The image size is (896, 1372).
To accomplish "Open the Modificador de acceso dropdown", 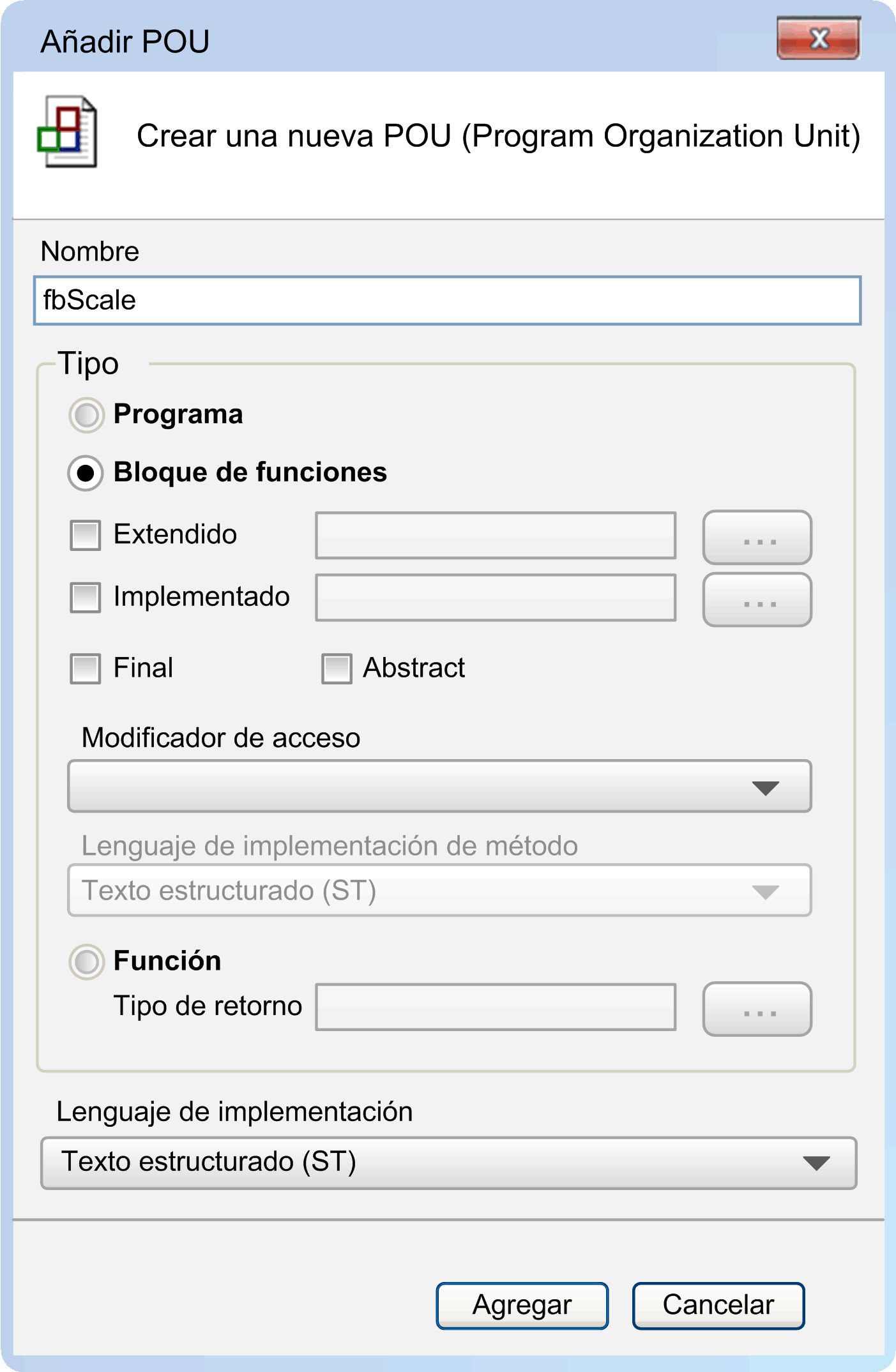I will (x=439, y=786).
